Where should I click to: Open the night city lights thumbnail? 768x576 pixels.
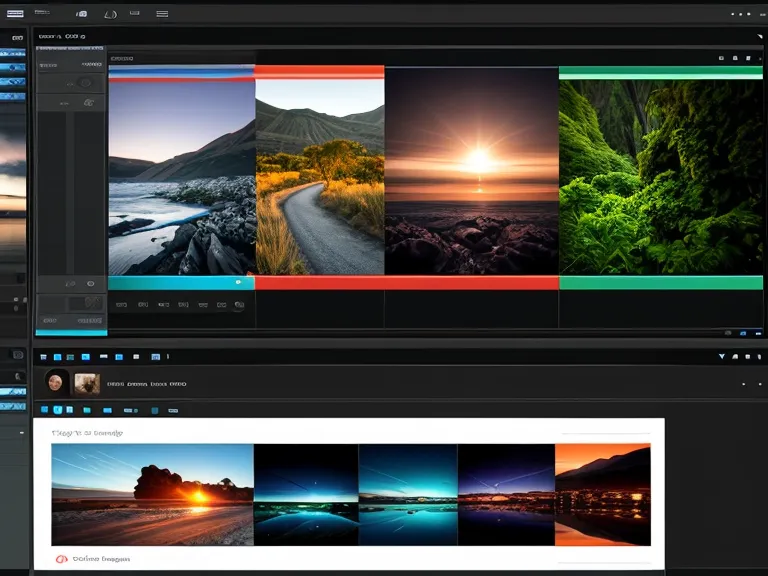pos(506,494)
